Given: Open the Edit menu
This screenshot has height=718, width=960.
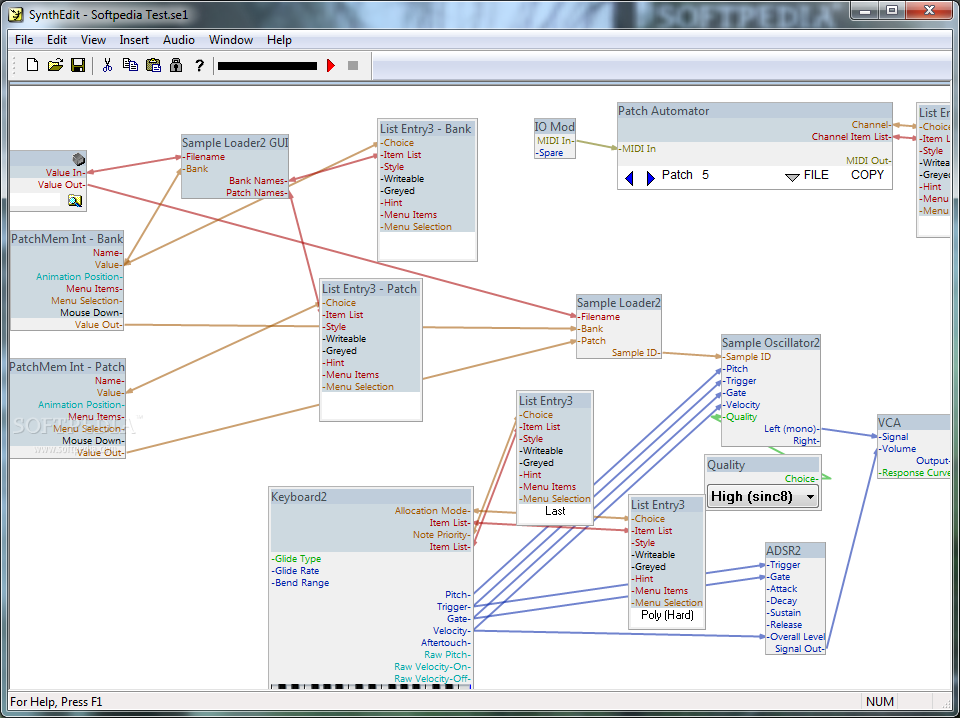Looking at the screenshot, I should (x=57, y=40).
